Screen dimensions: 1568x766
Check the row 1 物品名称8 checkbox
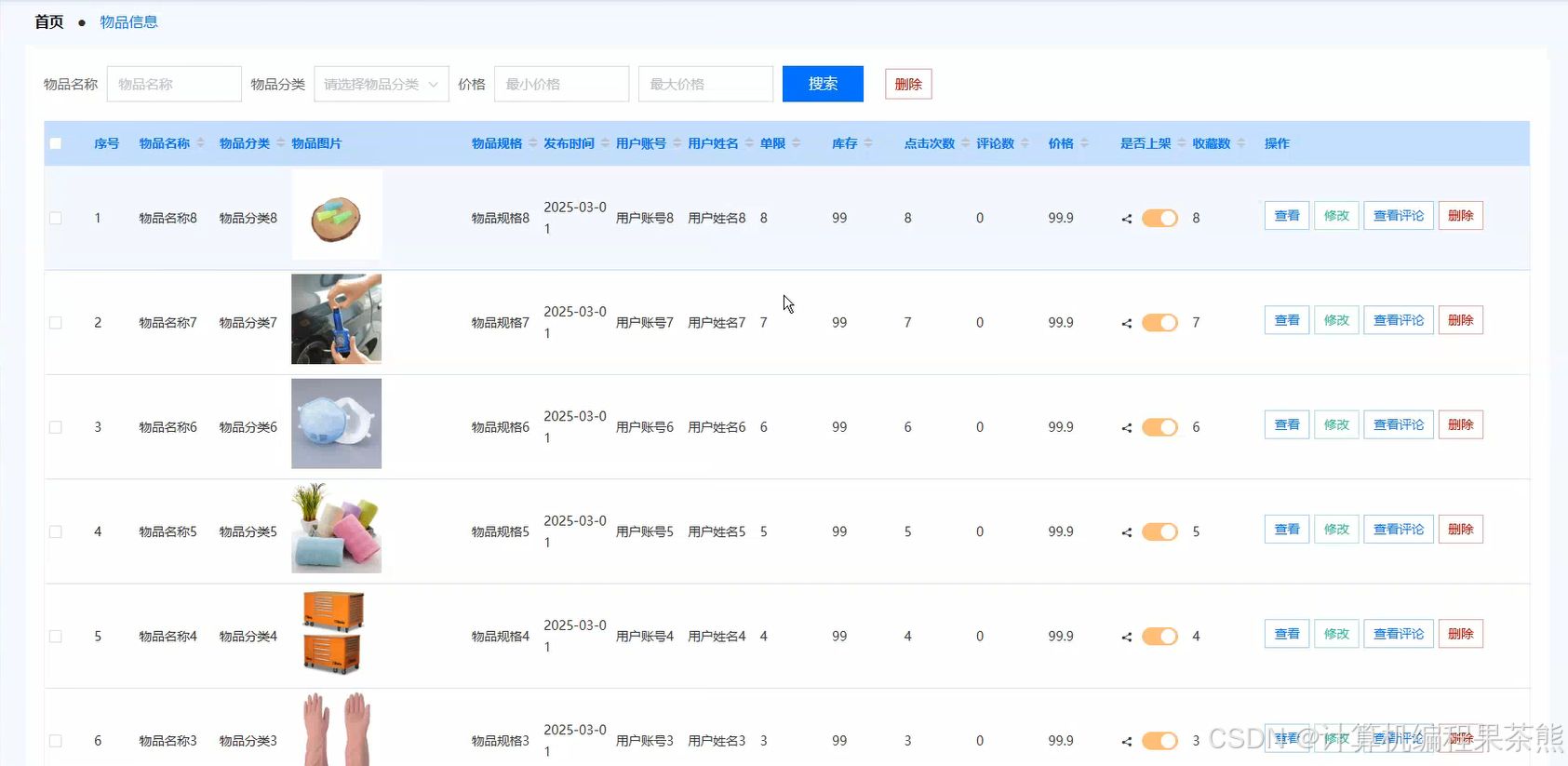tap(56, 218)
